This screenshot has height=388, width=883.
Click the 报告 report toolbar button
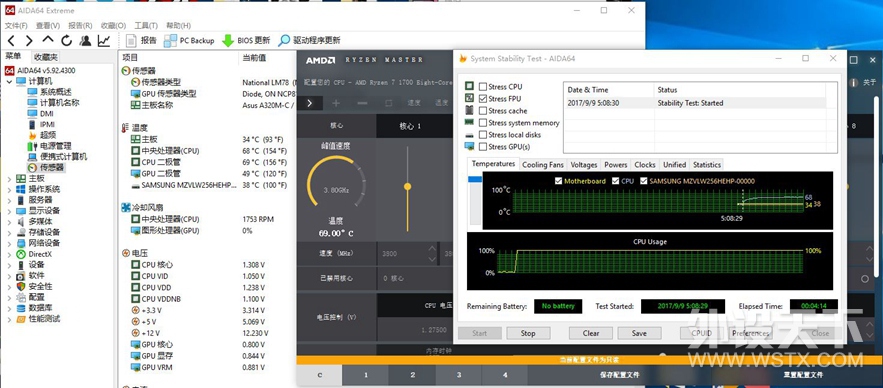coord(141,41)
